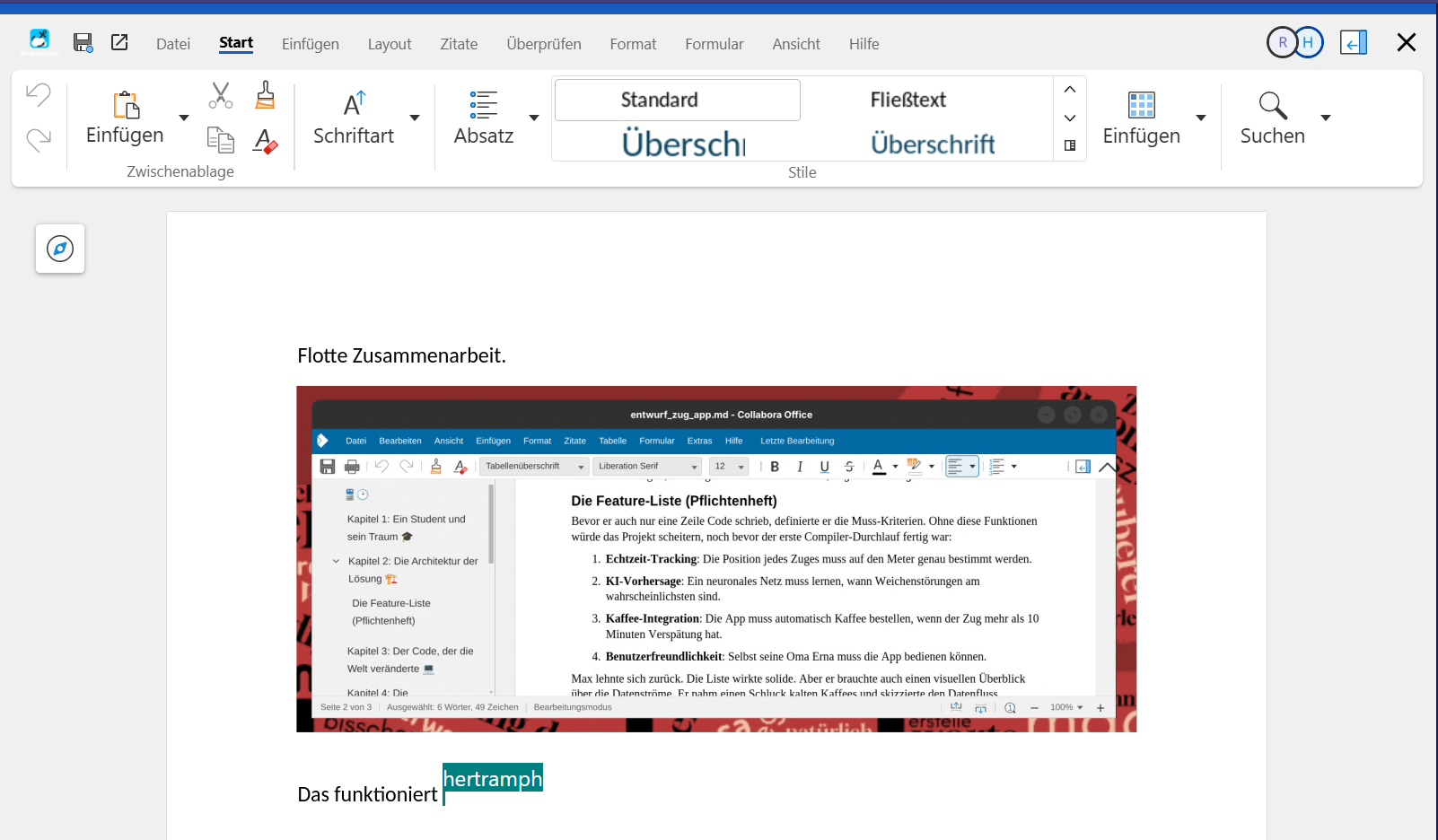Expand the Absatz dropdown arrow

tap(534, 118)
